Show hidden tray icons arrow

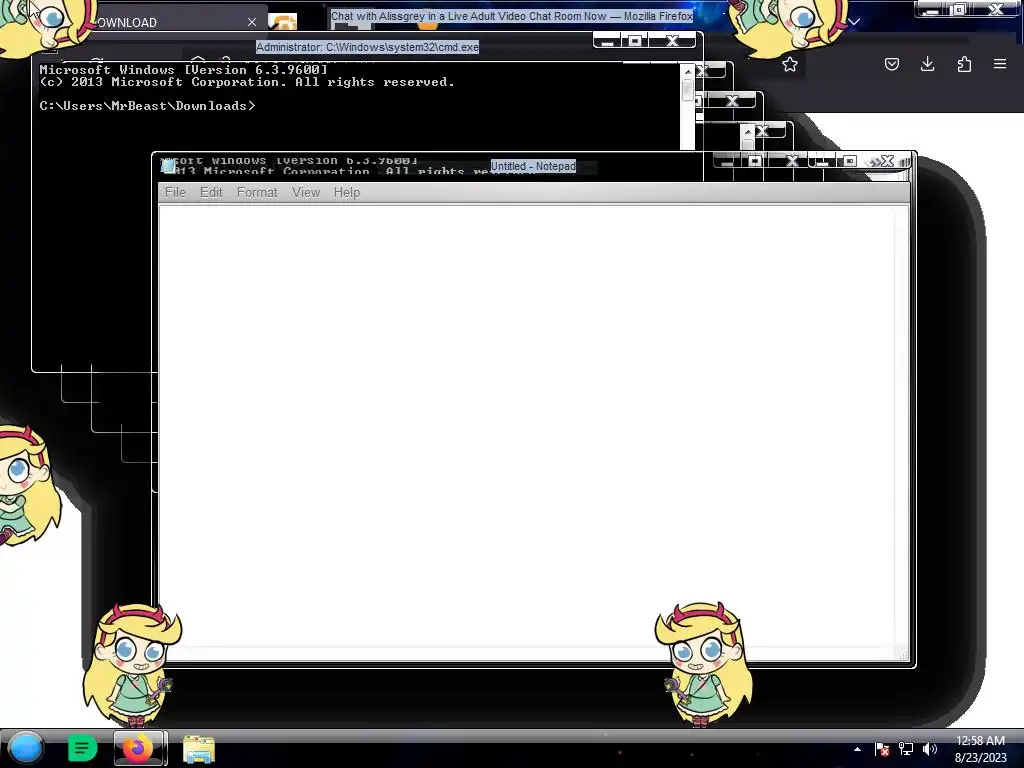pyautogui.click(x=857, y=749)
